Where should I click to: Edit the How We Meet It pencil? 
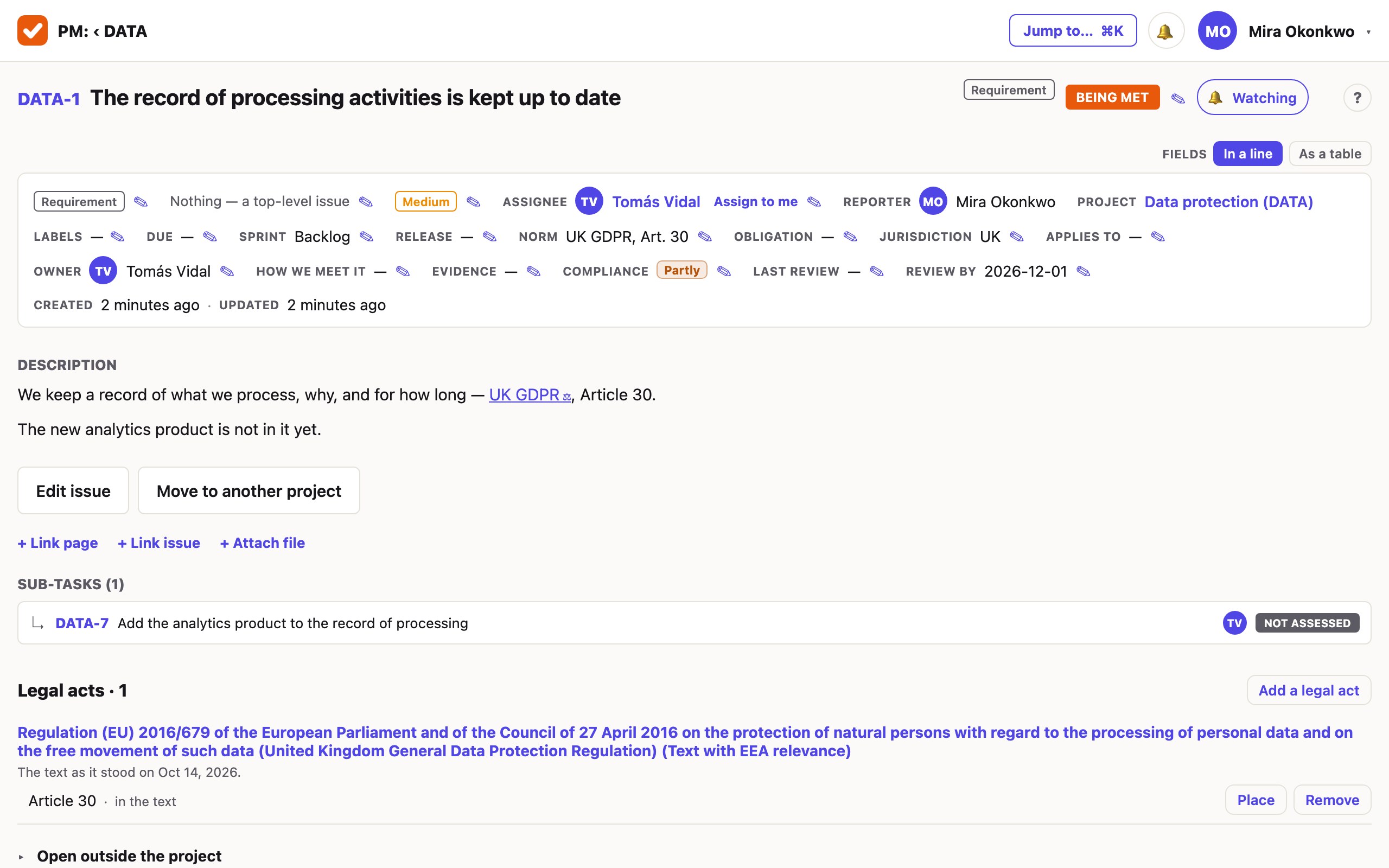click(403, 271)
